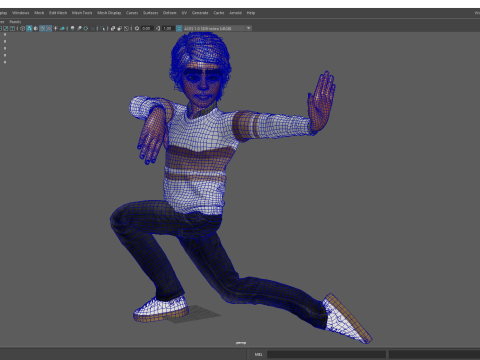The height and width of the screenshot is (360, 480).
Task: Open the Edit Mesh menu
Action: [58, 13]
